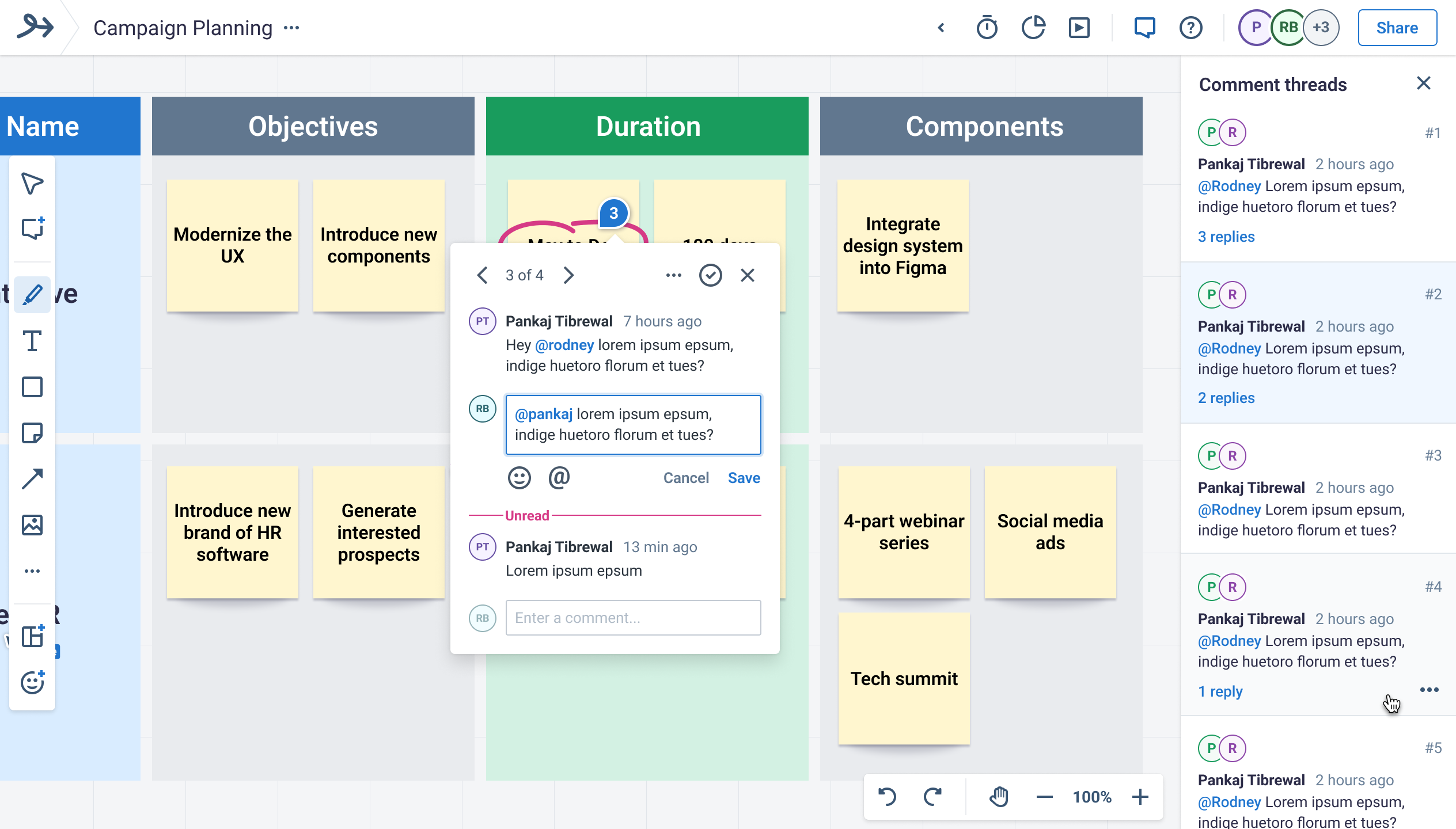Open comment popup more options

(673, 275)
